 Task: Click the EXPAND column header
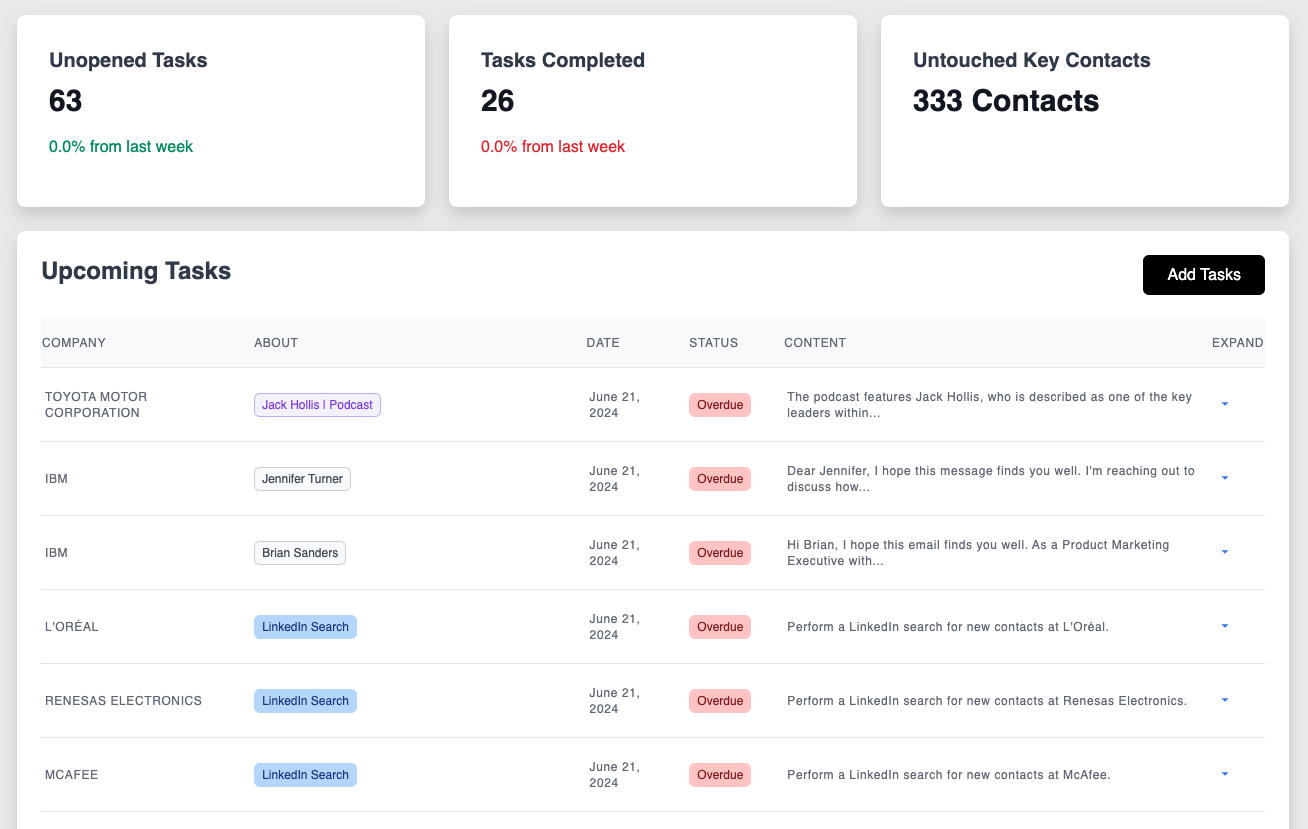click(x=1237, y=343)
